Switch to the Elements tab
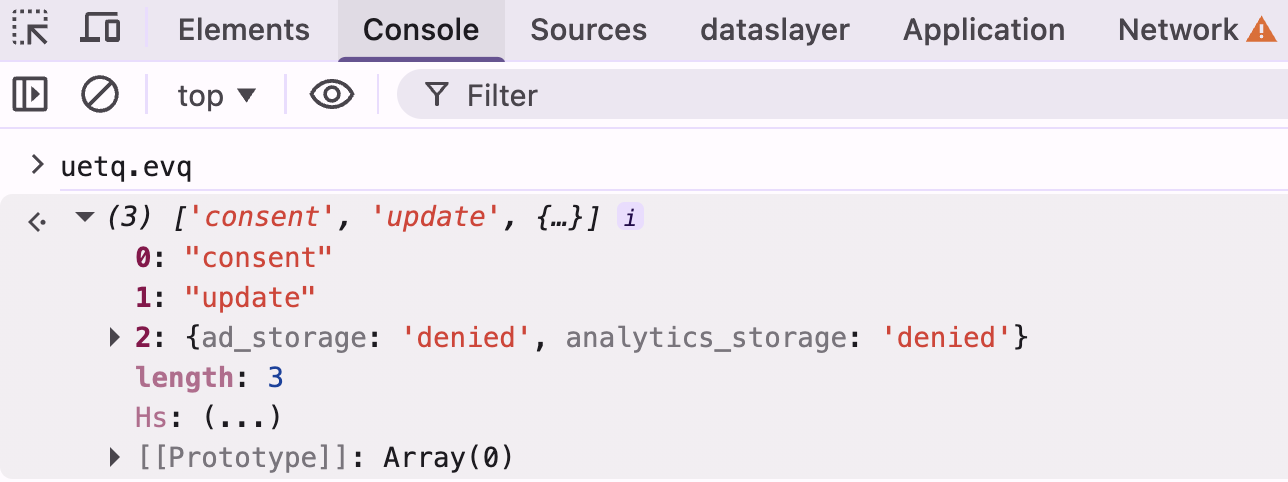This screenshot has height=482, width=1288. click(244, 30)
